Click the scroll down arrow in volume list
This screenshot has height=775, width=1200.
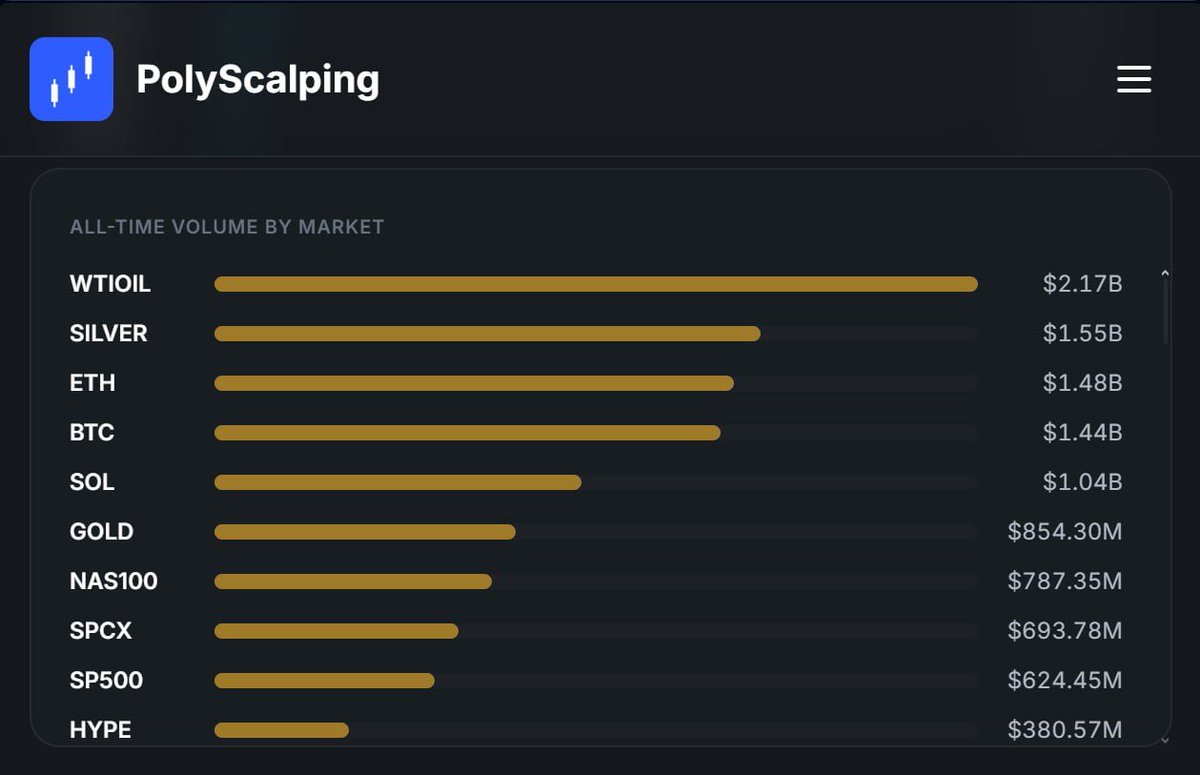[x=1164, y=740]
